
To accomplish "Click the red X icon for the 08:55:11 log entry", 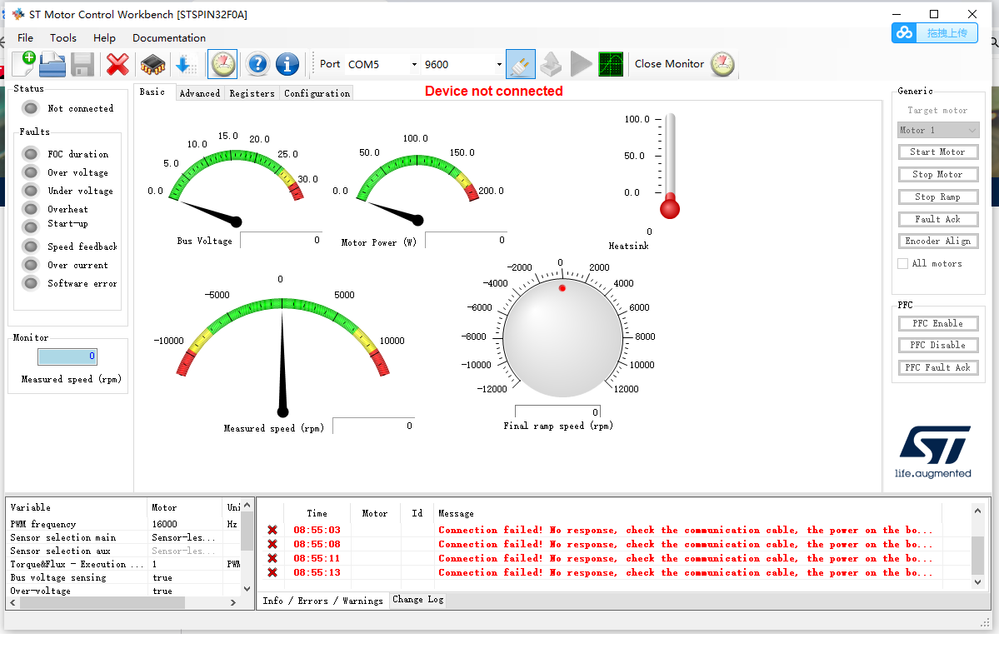I will pyautogui.click(x=272, y=558).
